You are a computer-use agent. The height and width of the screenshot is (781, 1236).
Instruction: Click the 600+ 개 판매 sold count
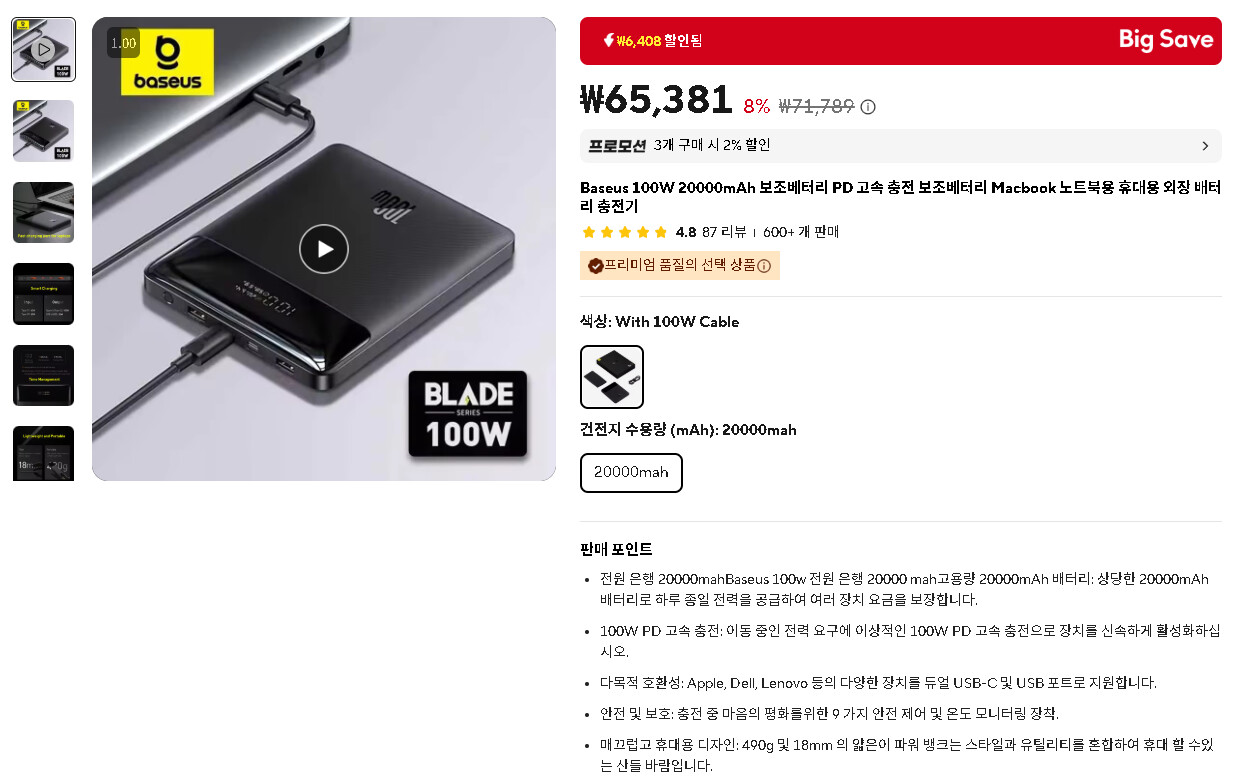801,232
